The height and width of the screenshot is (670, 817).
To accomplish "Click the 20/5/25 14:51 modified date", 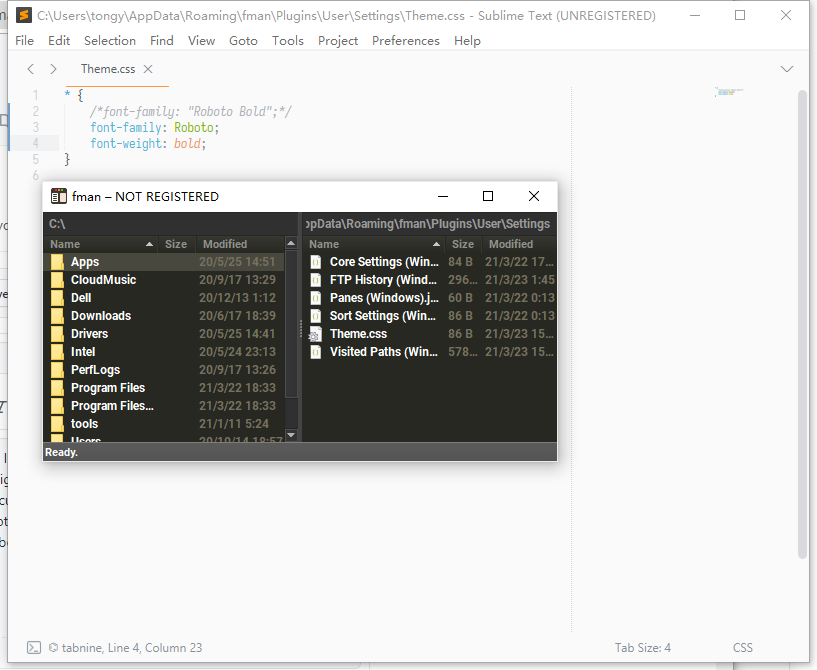I will [x=237, y=262].
